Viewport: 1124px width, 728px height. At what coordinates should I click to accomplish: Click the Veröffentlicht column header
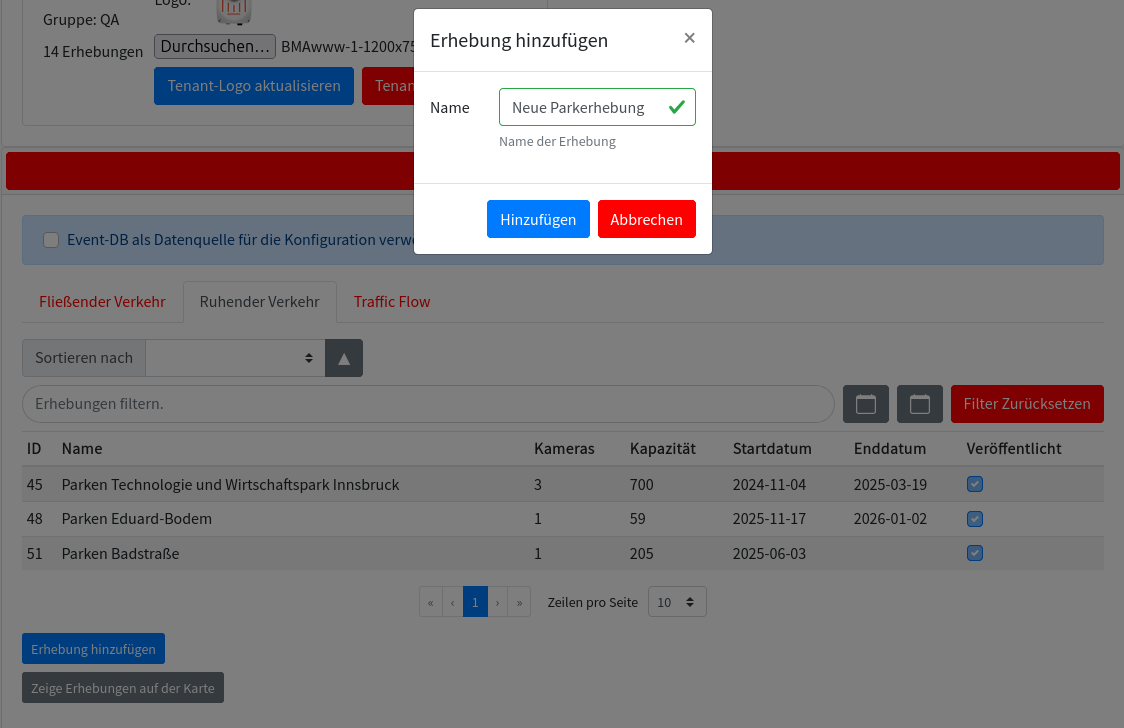[1014, 449]
